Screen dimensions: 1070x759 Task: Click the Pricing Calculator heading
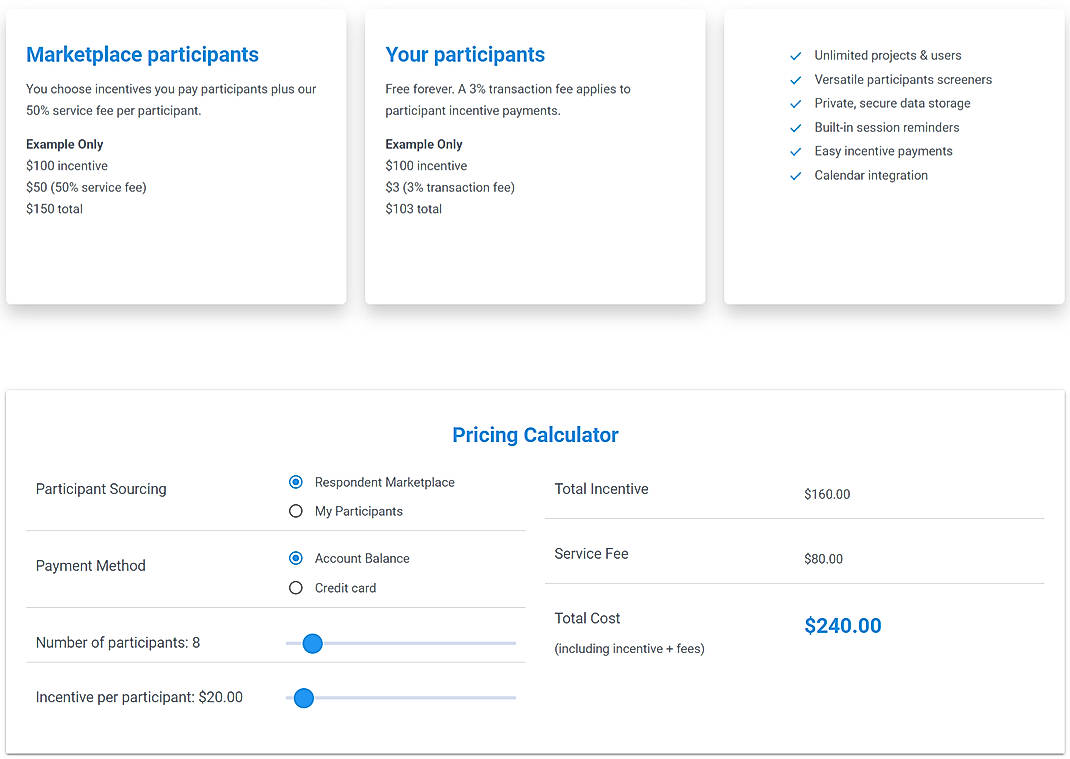pyautogui.click(x=535, y=435)
